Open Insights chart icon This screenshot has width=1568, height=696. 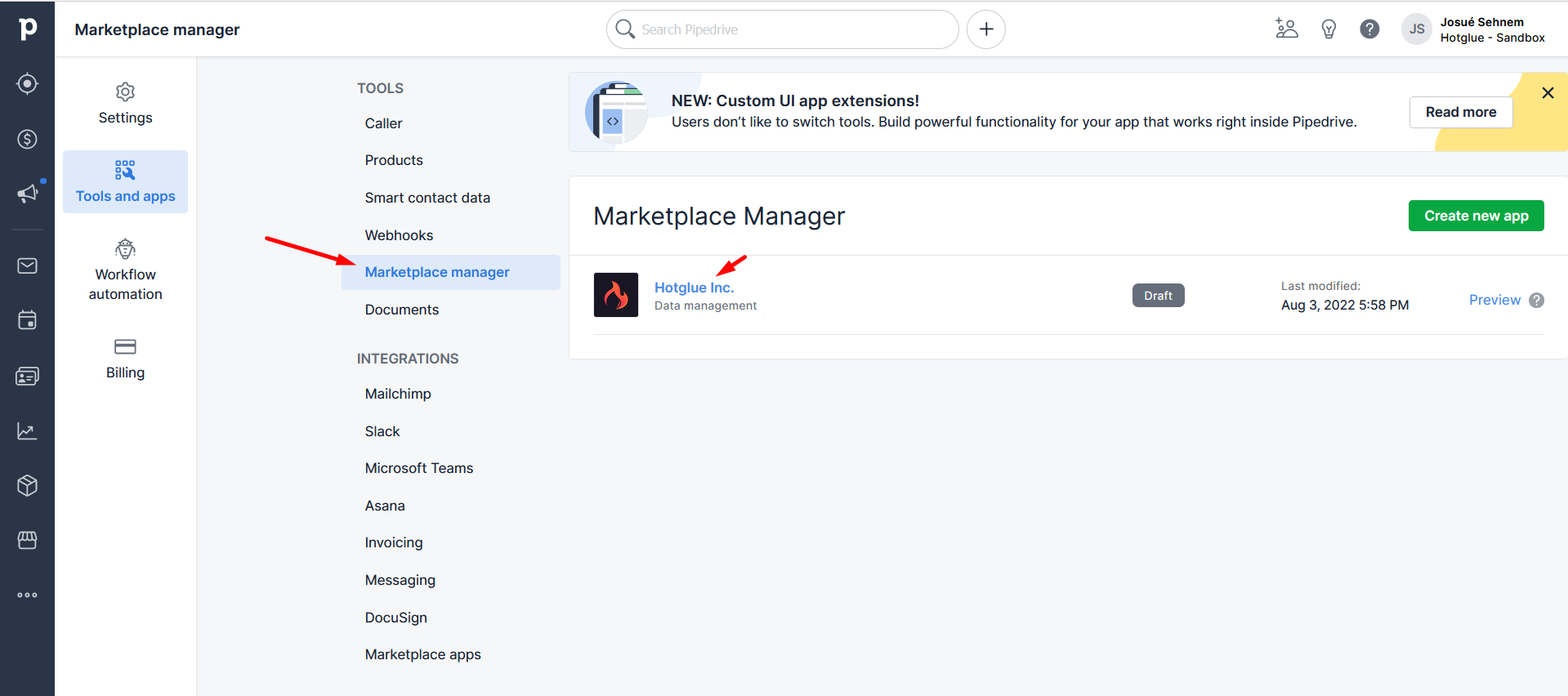(x=28, y=431)
